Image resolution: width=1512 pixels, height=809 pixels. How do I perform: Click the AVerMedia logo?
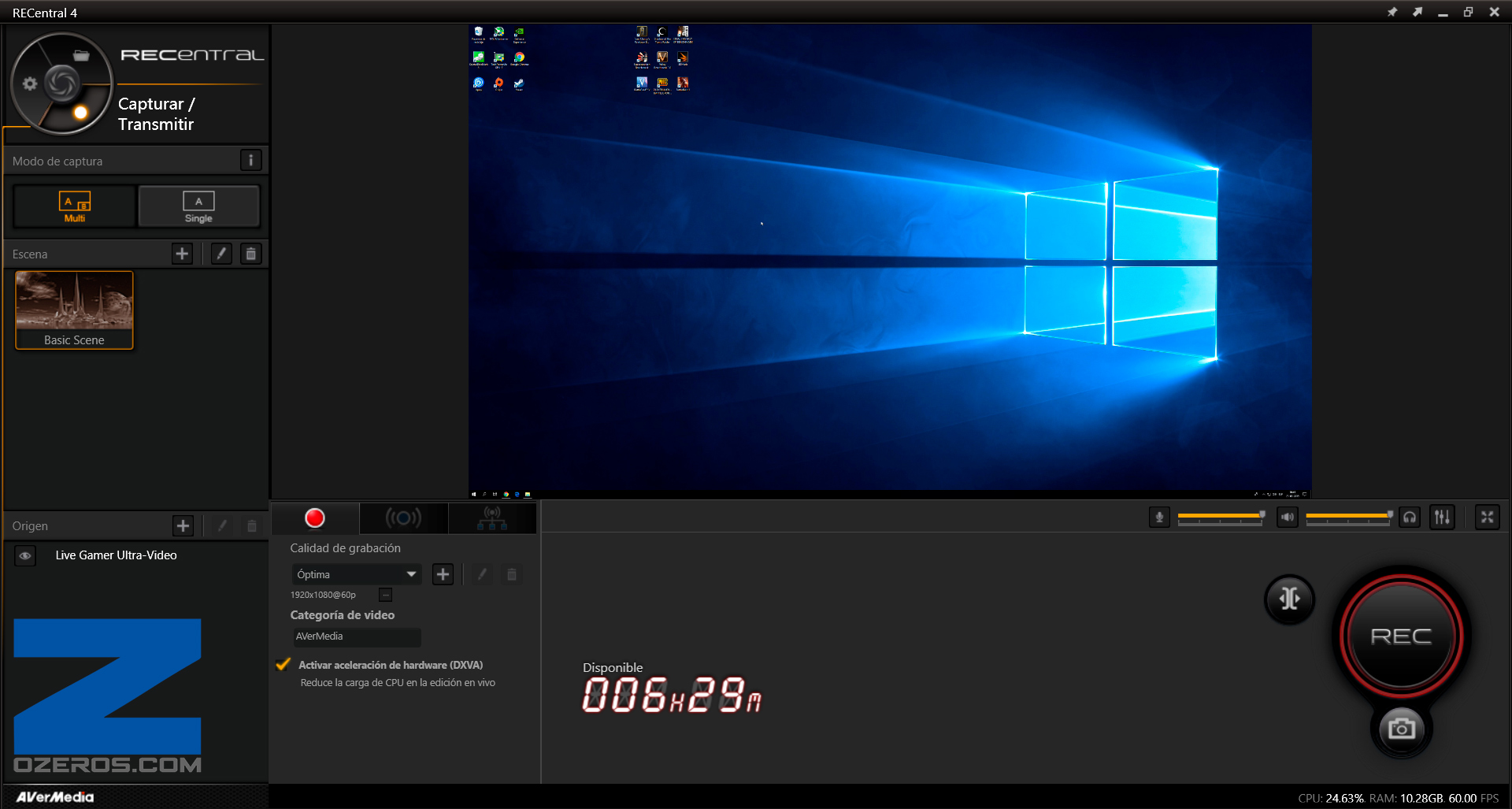(x=55, y=797)
